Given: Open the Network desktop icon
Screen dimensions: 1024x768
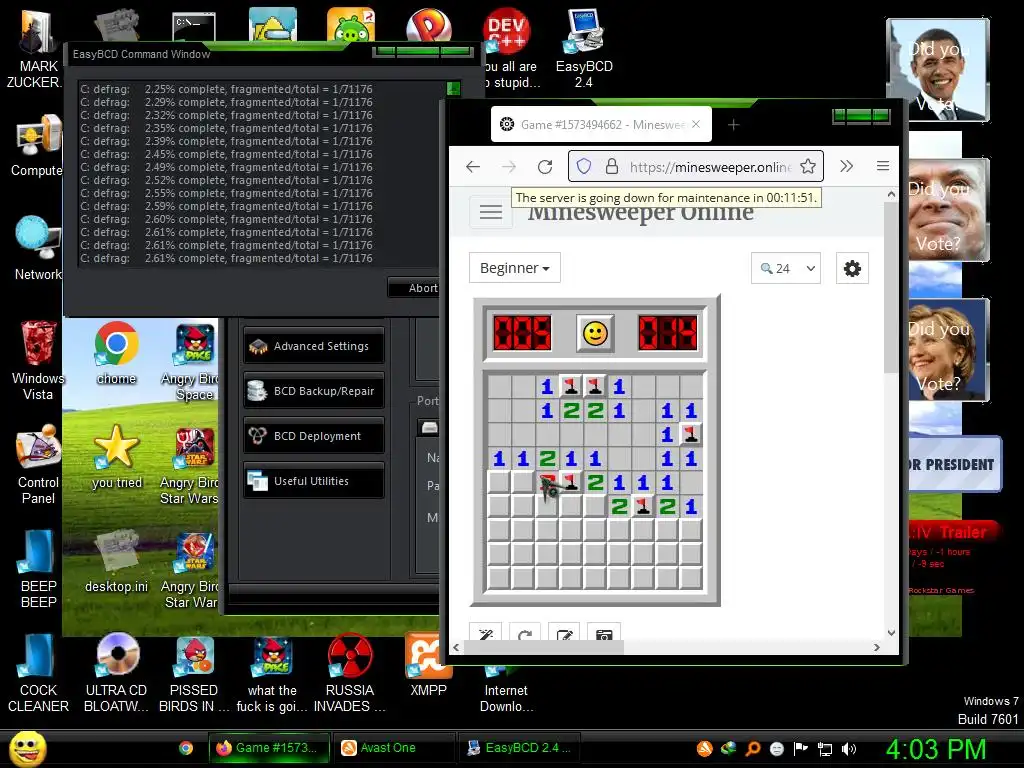Looking at the screenshot, I should click(x=38, y=248).
